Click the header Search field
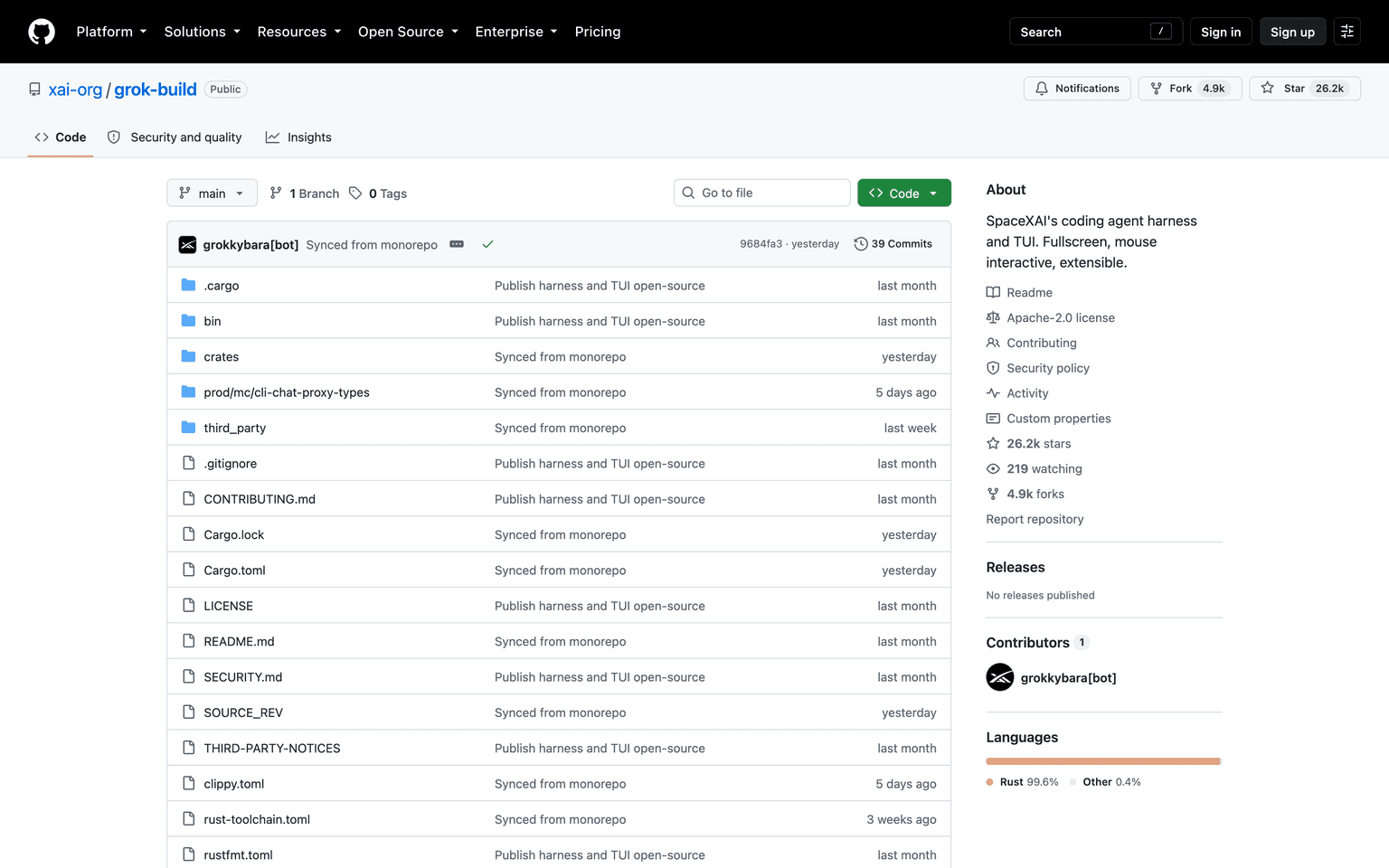The image size is (1389, 868). tap(1095, 32)
